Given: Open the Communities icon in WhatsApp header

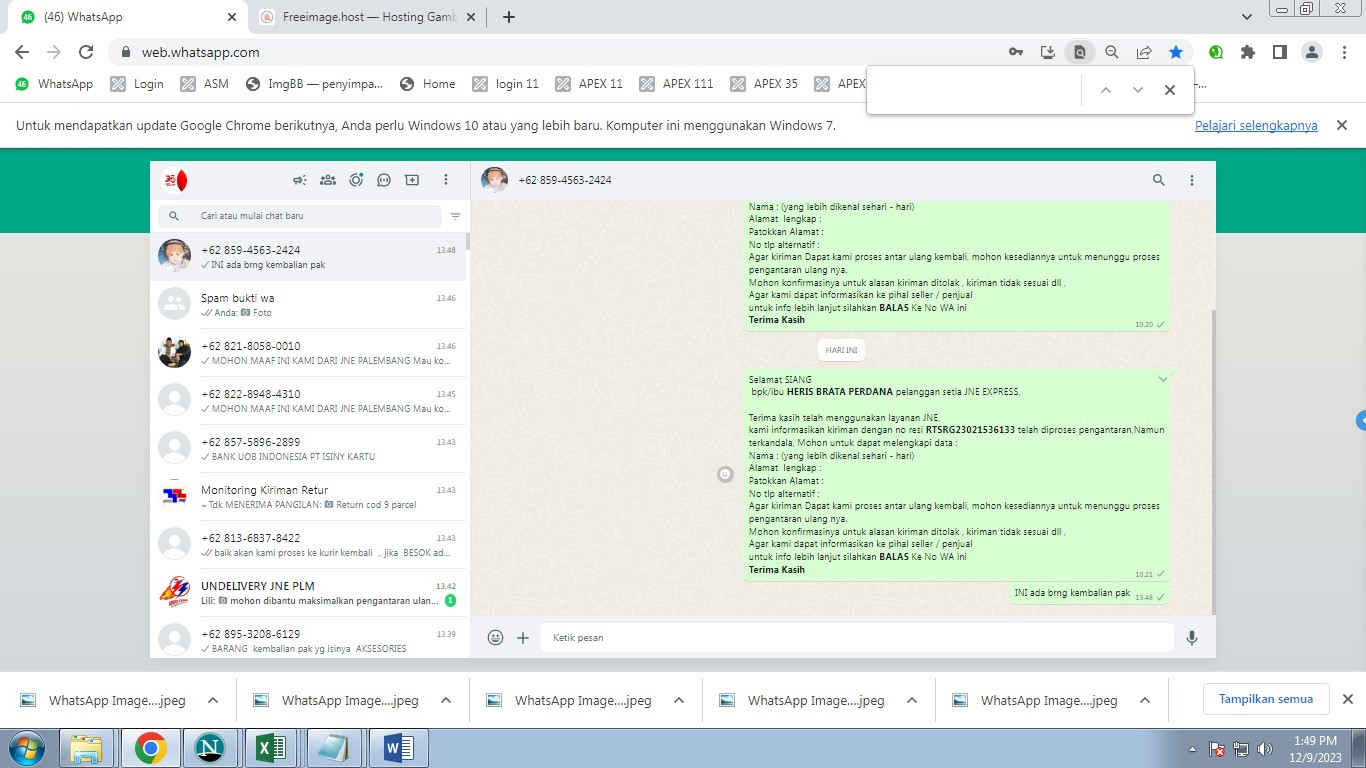Looking at the screenshot, I should [327, 180].
